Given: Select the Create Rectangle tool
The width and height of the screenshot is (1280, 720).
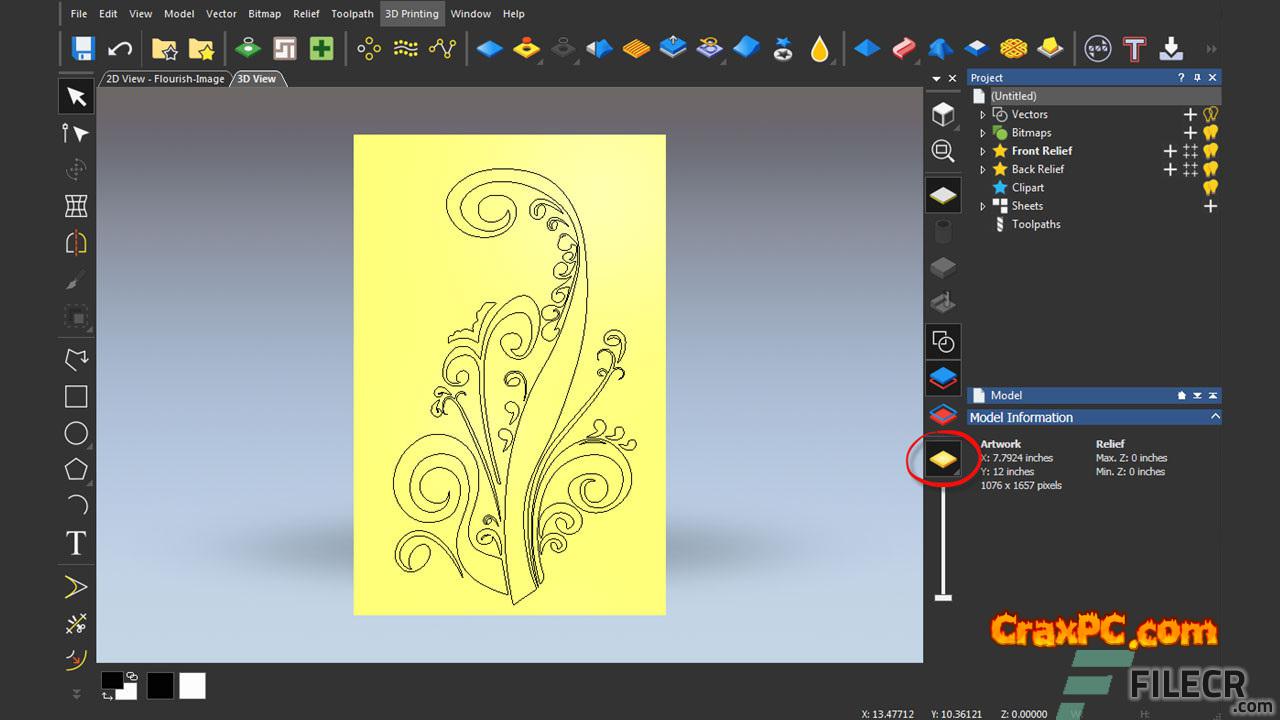Looking at the screenshot, I should point(76,396).
